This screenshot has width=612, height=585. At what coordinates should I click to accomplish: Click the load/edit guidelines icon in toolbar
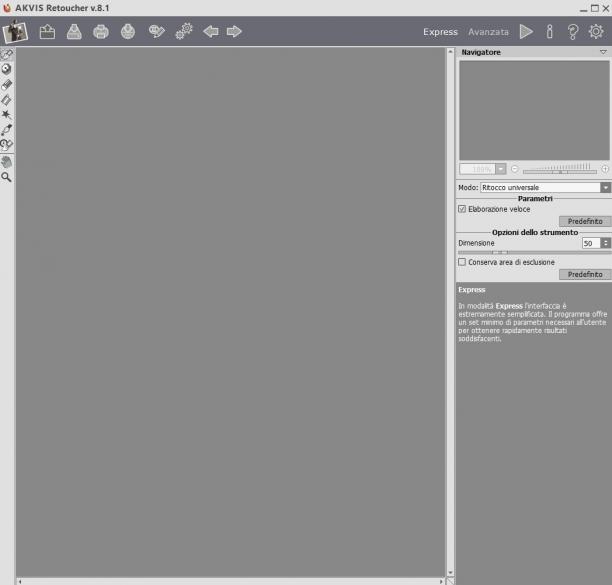click(157, 32)
